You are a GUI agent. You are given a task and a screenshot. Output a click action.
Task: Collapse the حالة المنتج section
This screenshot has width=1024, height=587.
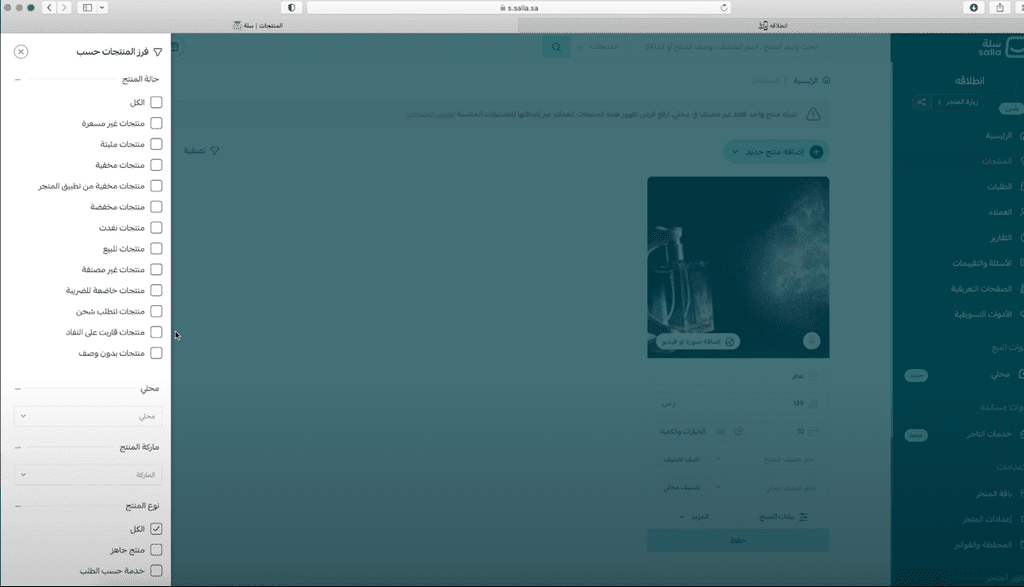18,80
